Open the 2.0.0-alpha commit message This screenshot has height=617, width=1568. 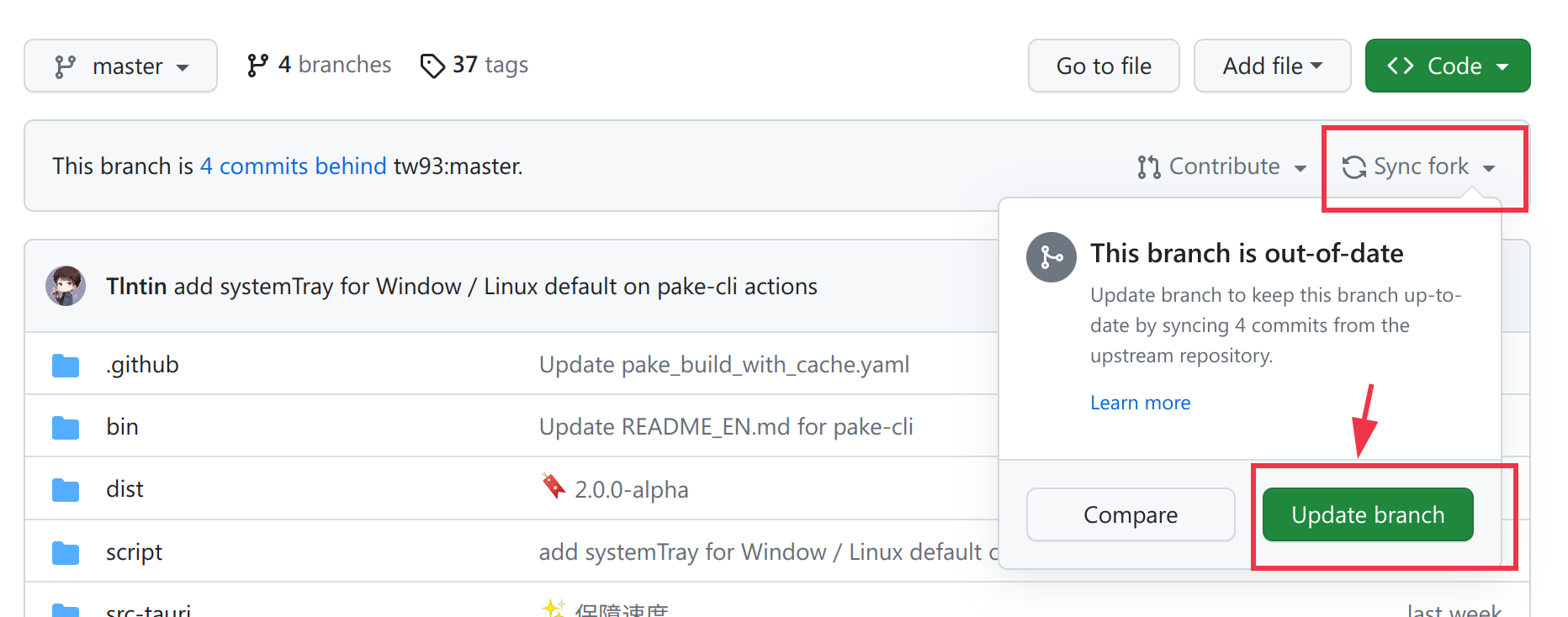631,489
